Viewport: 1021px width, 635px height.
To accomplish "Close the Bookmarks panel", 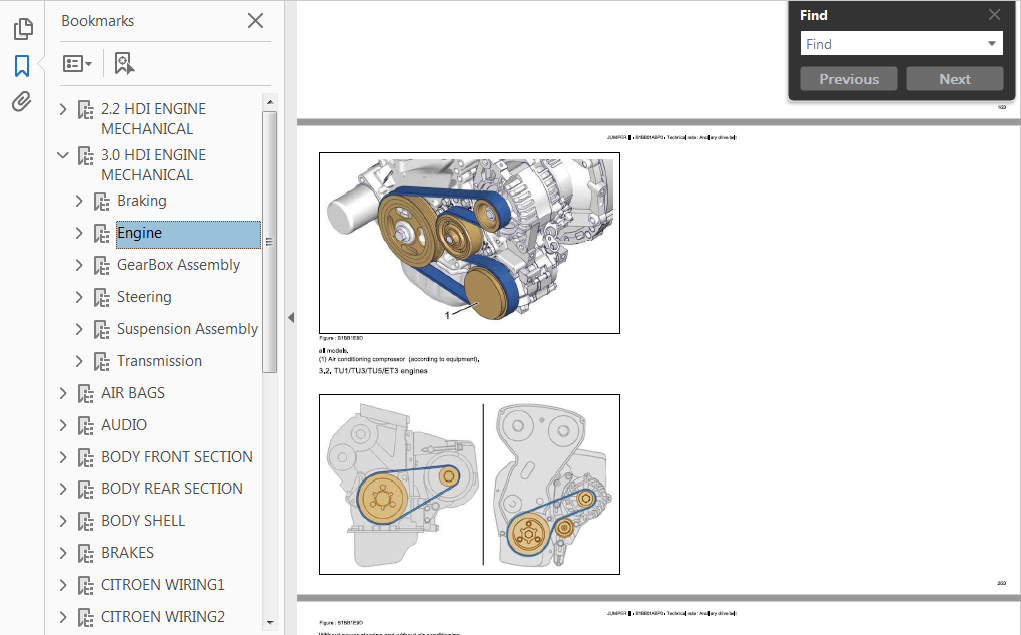I will click(x=255, y=21).
